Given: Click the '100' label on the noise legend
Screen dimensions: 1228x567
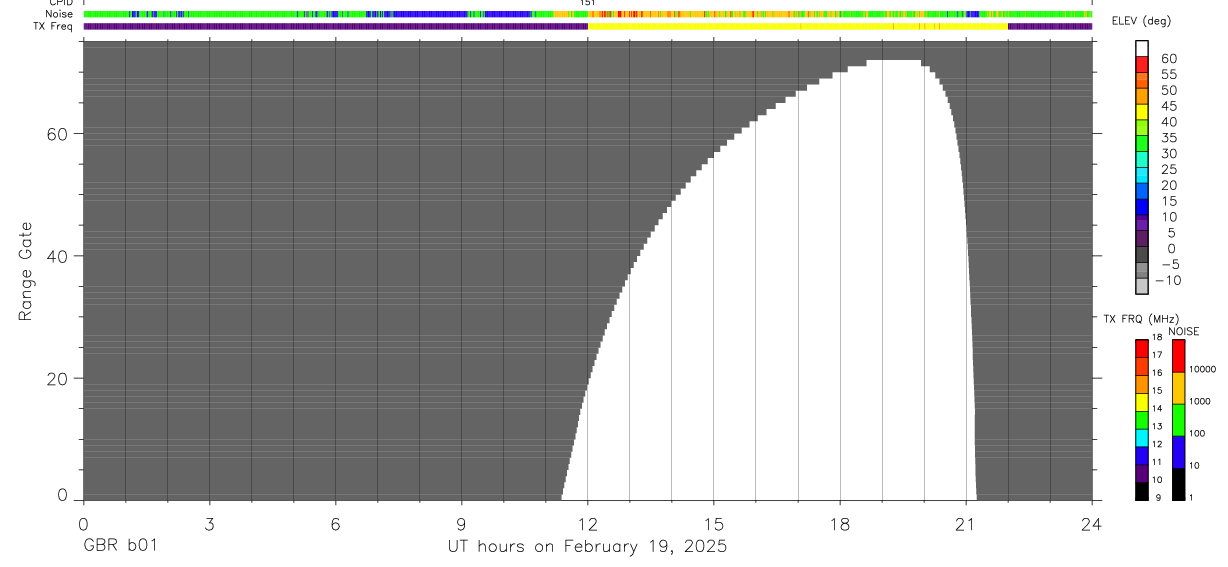Looking at the screenshot, I should coord(1198,433).
